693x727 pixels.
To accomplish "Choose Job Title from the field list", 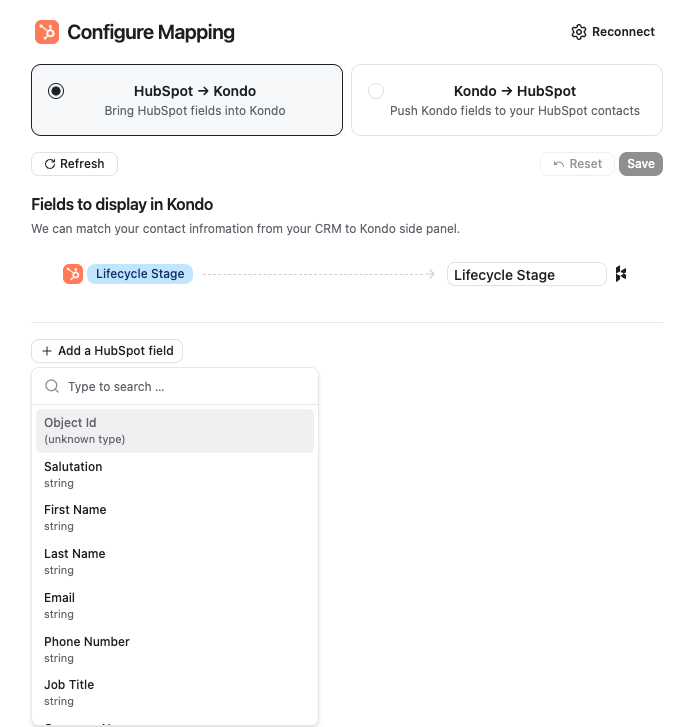I will coord(175,693).
